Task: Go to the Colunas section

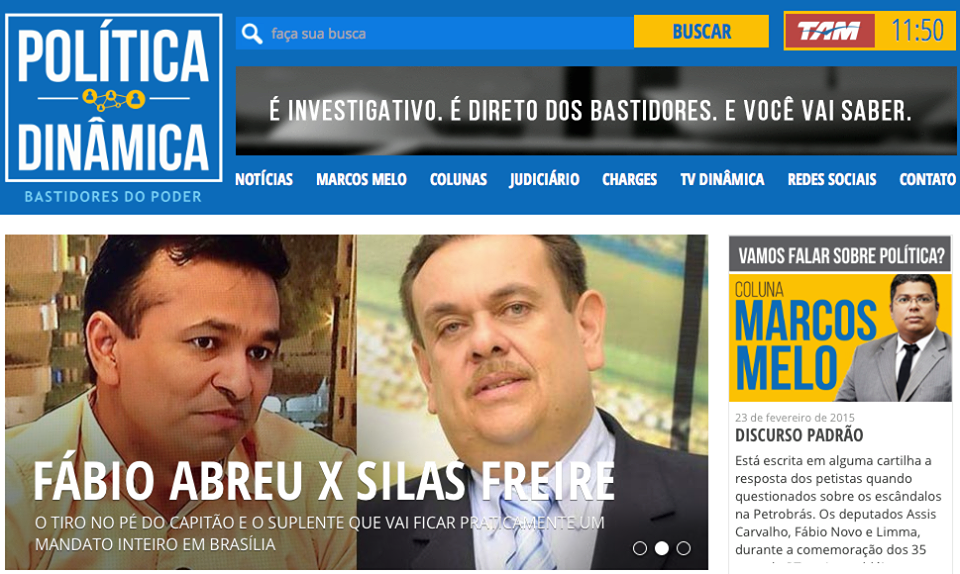Action: click(458, 180)
